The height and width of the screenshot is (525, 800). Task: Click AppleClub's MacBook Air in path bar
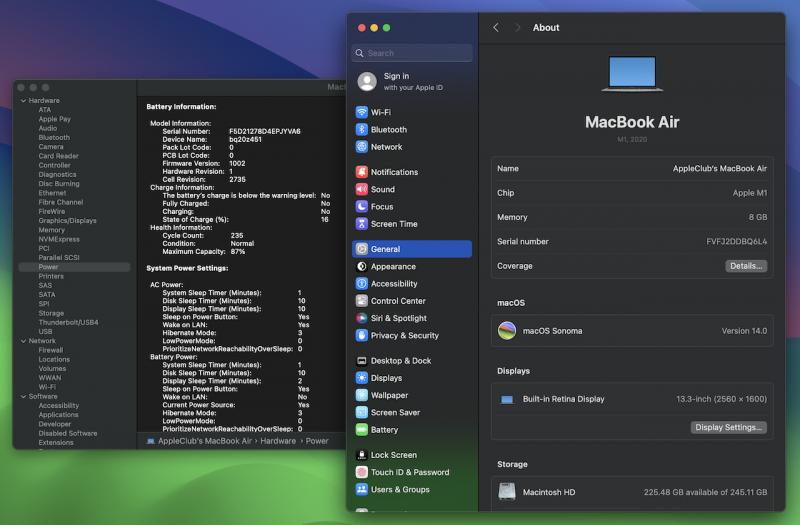[205, 441]
